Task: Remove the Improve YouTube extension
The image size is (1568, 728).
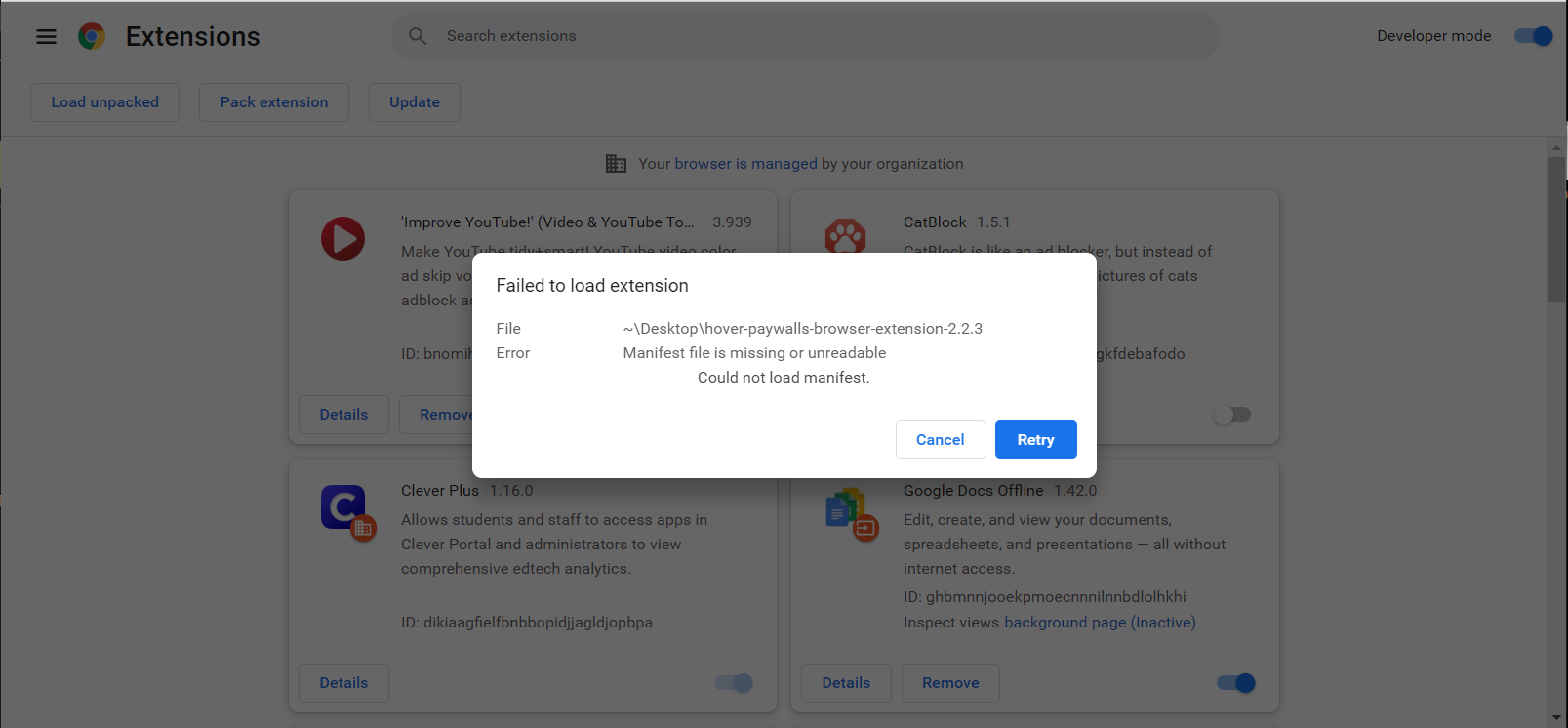Action: [x=437, y=415]
